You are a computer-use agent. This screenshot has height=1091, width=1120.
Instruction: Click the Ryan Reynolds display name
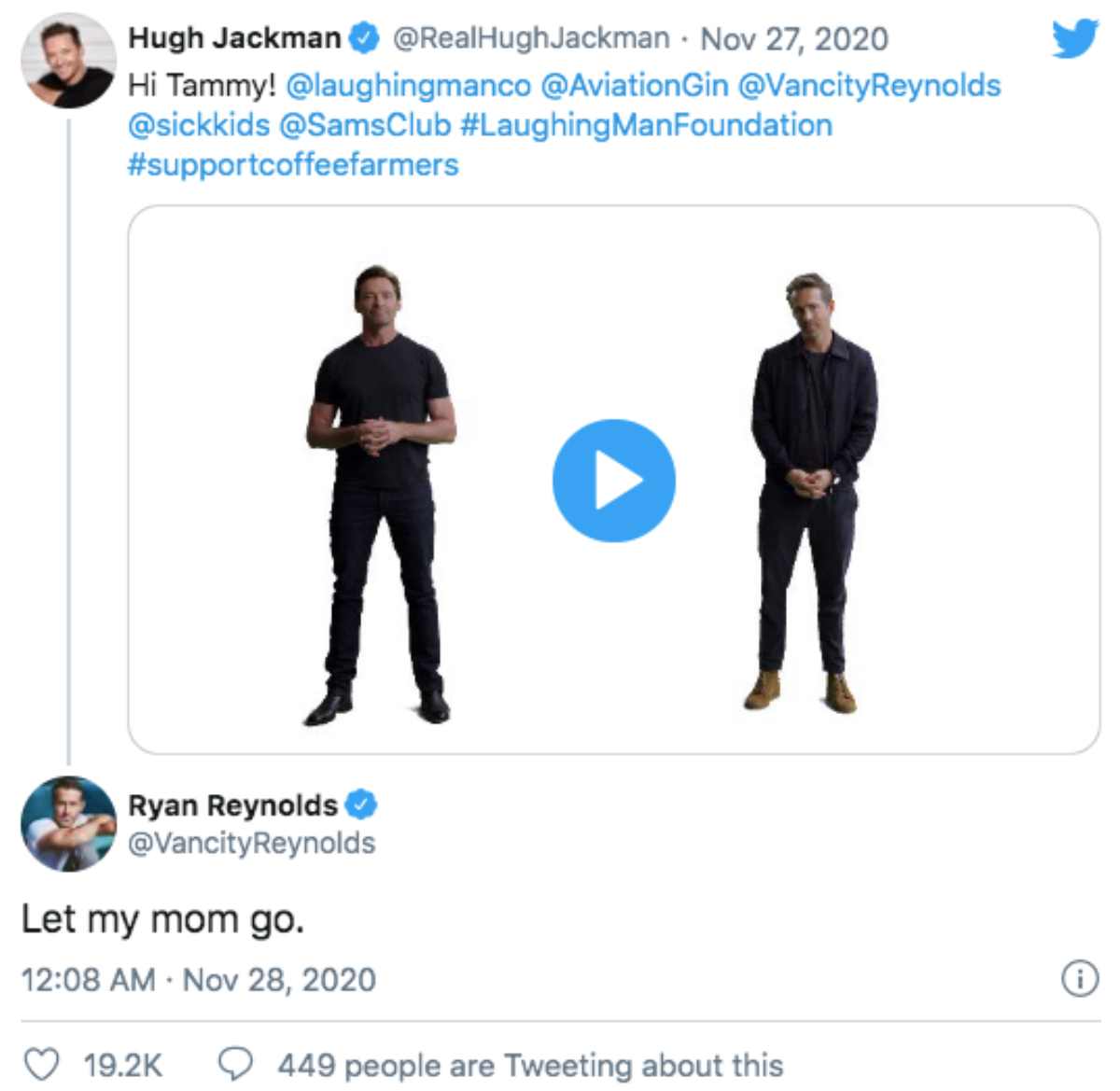[x=232, y=804]
